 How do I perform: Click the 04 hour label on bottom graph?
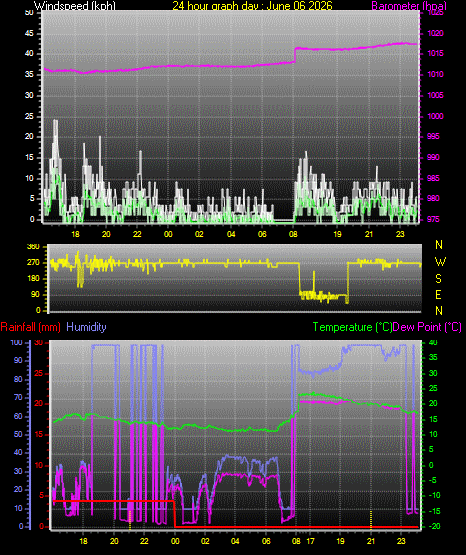pyautogui.click(x=235, y=541)
